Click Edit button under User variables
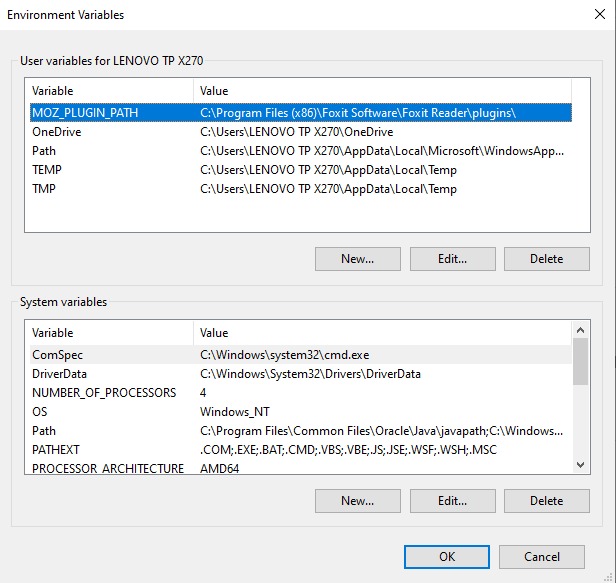Viewport: 616px width, 583px height. 452,259
